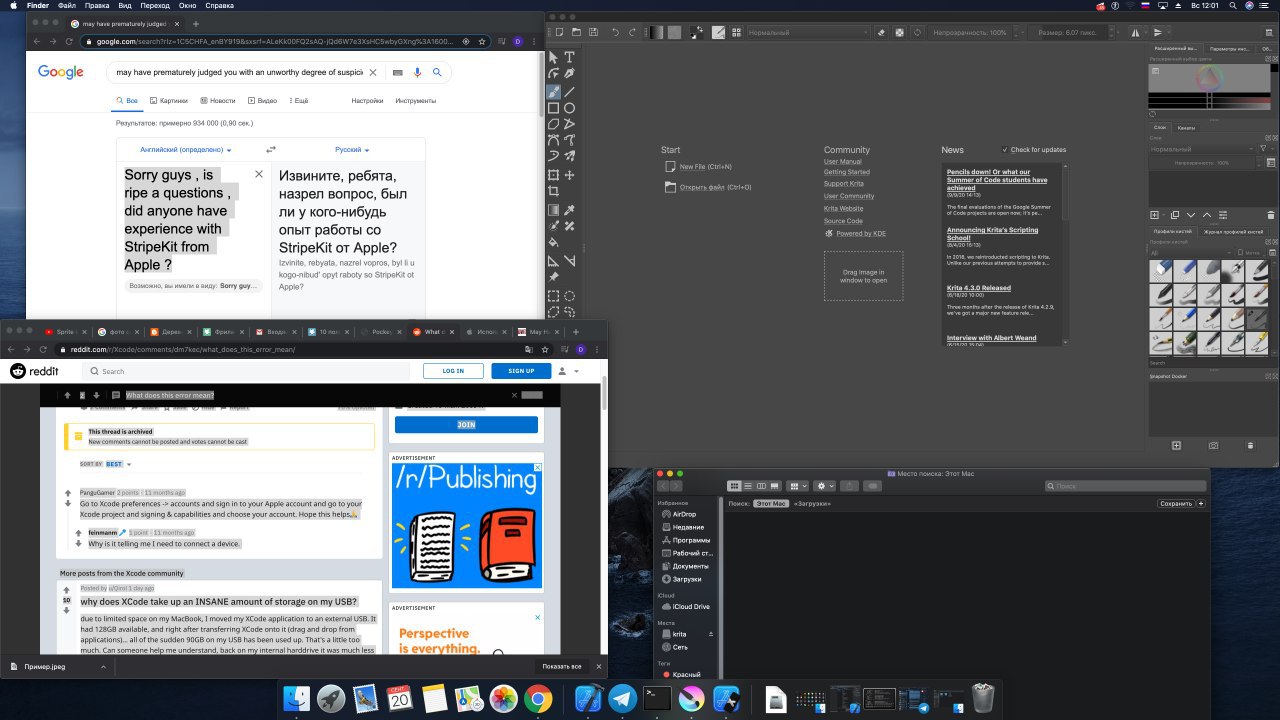Open User Manual link in Krita Community
Screen dimensions: 1280x720
point(843,161)
